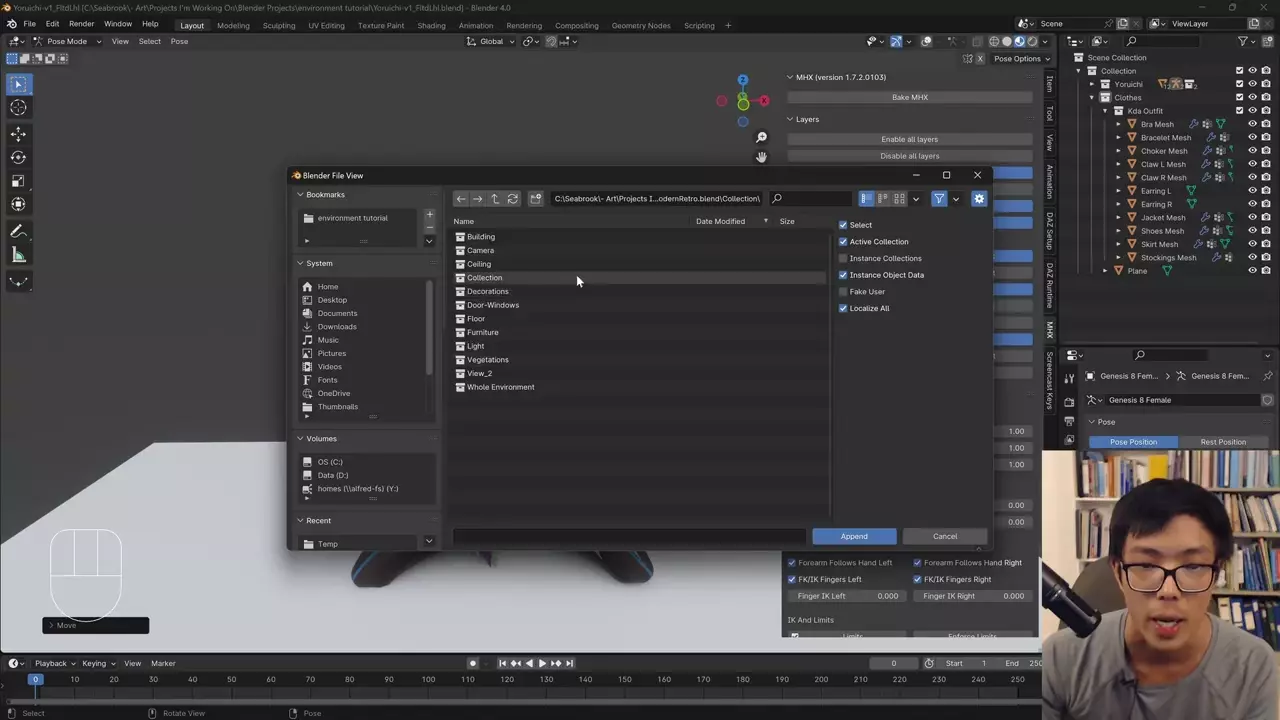The image size is (1280, 720).
Task: Switch file browser to thumbnail display mode
Action: [x=899, y=199]
